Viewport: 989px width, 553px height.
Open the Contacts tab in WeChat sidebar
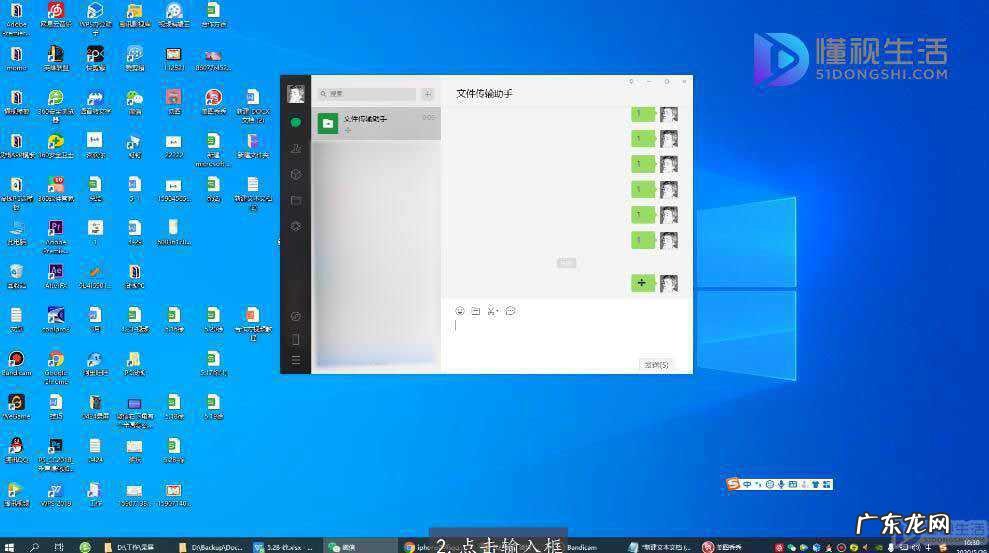point(296,148)
